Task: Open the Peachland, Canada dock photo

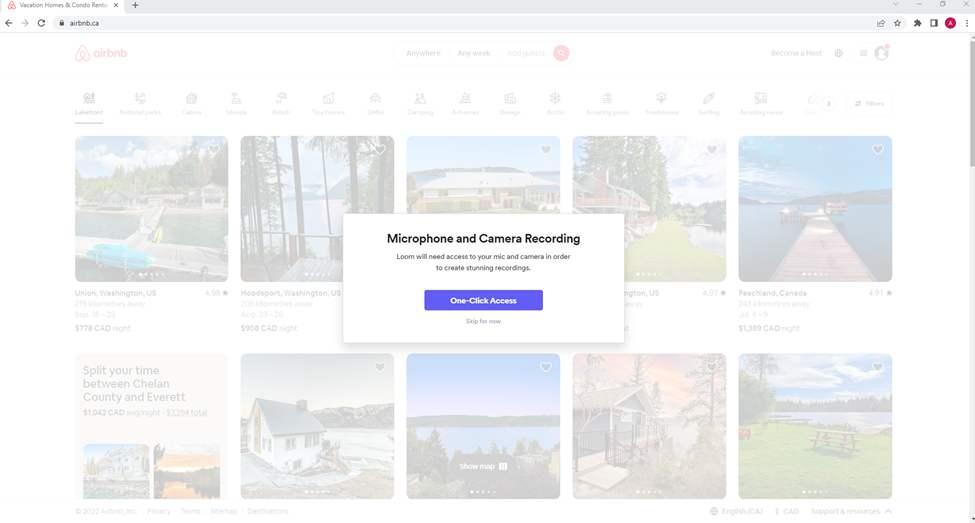Action: click(815, 209)
